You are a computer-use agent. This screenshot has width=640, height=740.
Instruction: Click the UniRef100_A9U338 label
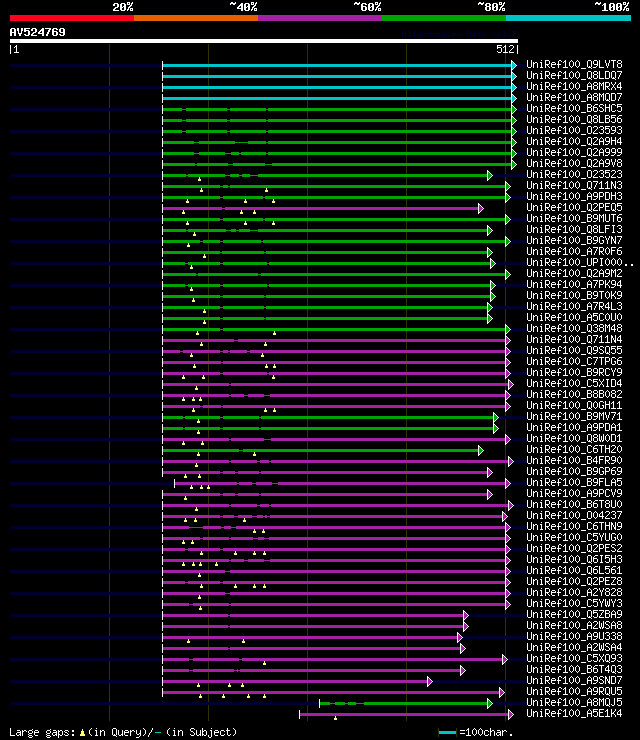[574, 637]
